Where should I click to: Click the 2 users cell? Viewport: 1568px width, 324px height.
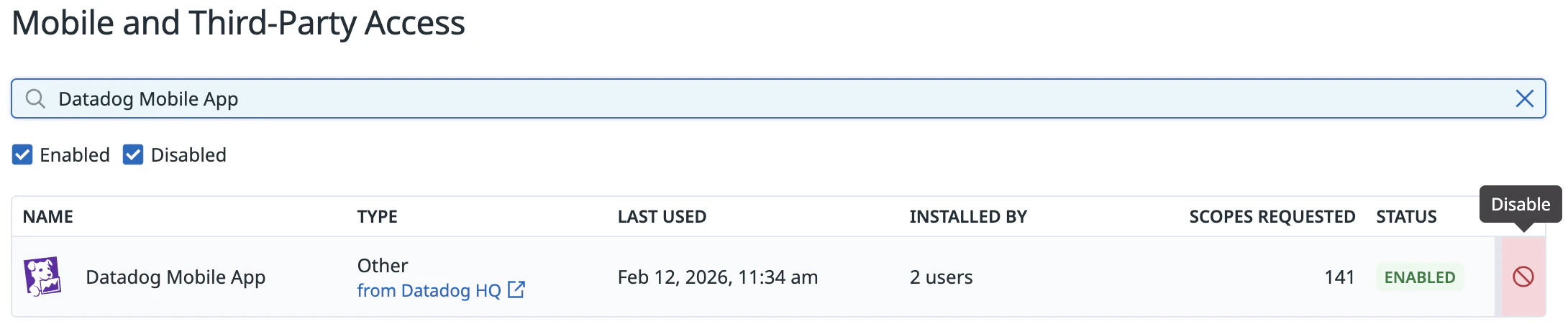941,277
